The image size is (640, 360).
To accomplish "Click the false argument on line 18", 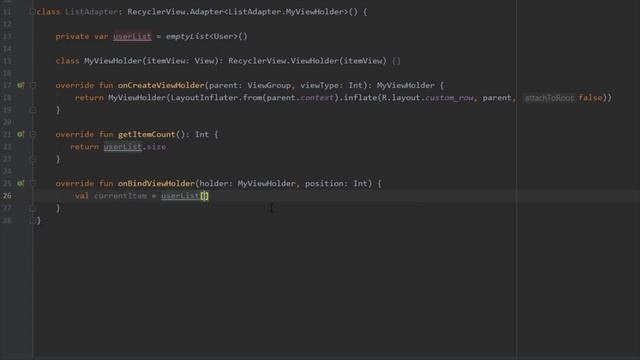I will point(590,98).
